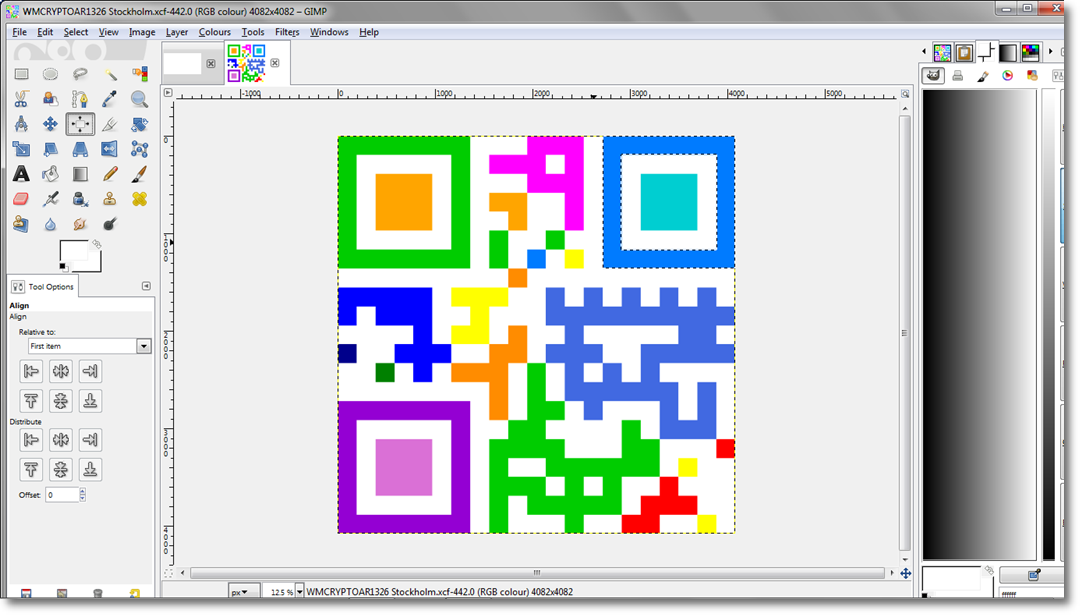Select the Bucket Fill tool

tap(50, 174)
